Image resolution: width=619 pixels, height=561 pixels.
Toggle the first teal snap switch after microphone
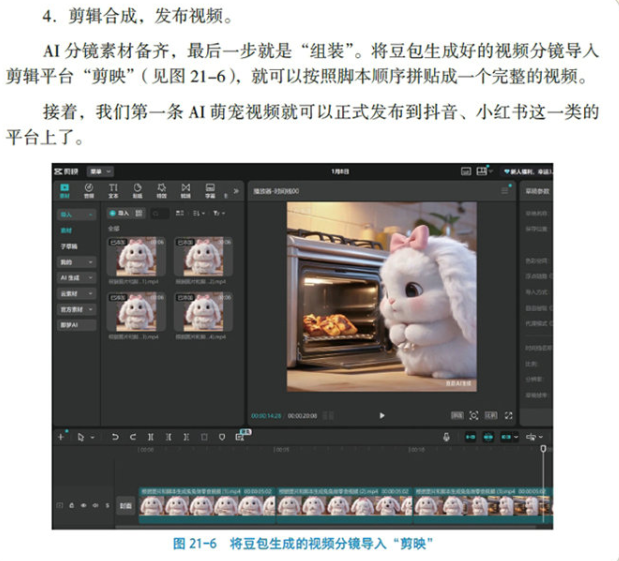(470, 437)
